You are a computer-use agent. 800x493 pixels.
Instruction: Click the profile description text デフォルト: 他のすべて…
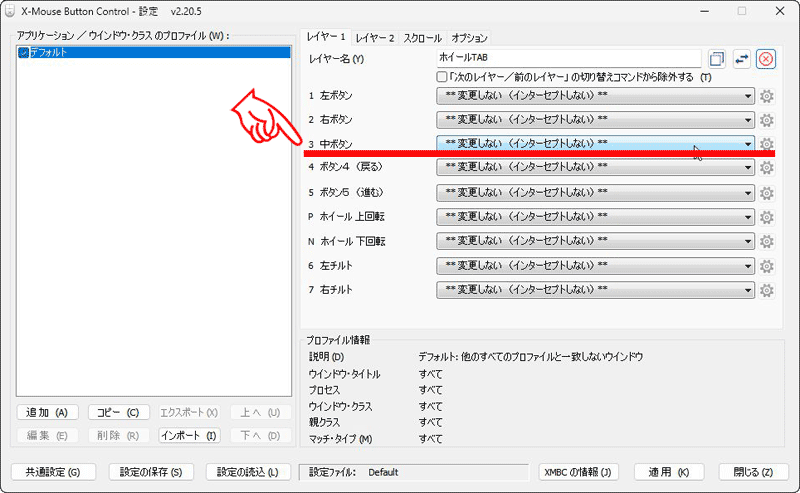tap(531, 356)
